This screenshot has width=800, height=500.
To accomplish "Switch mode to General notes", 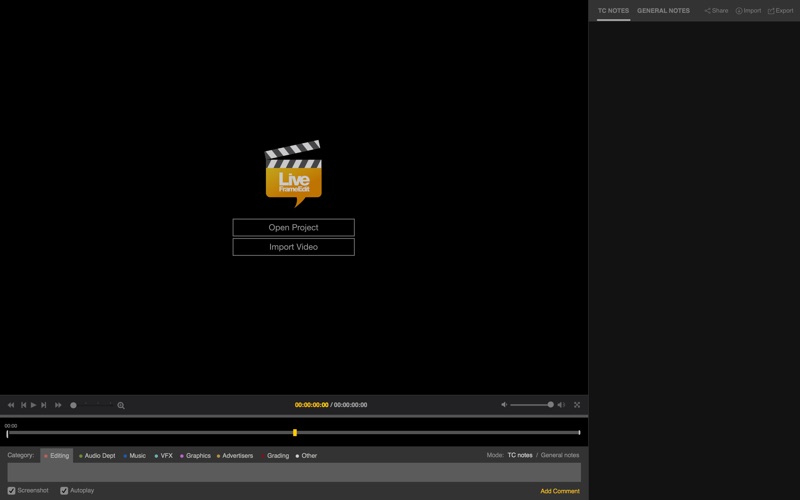I will tap(560, 455).
